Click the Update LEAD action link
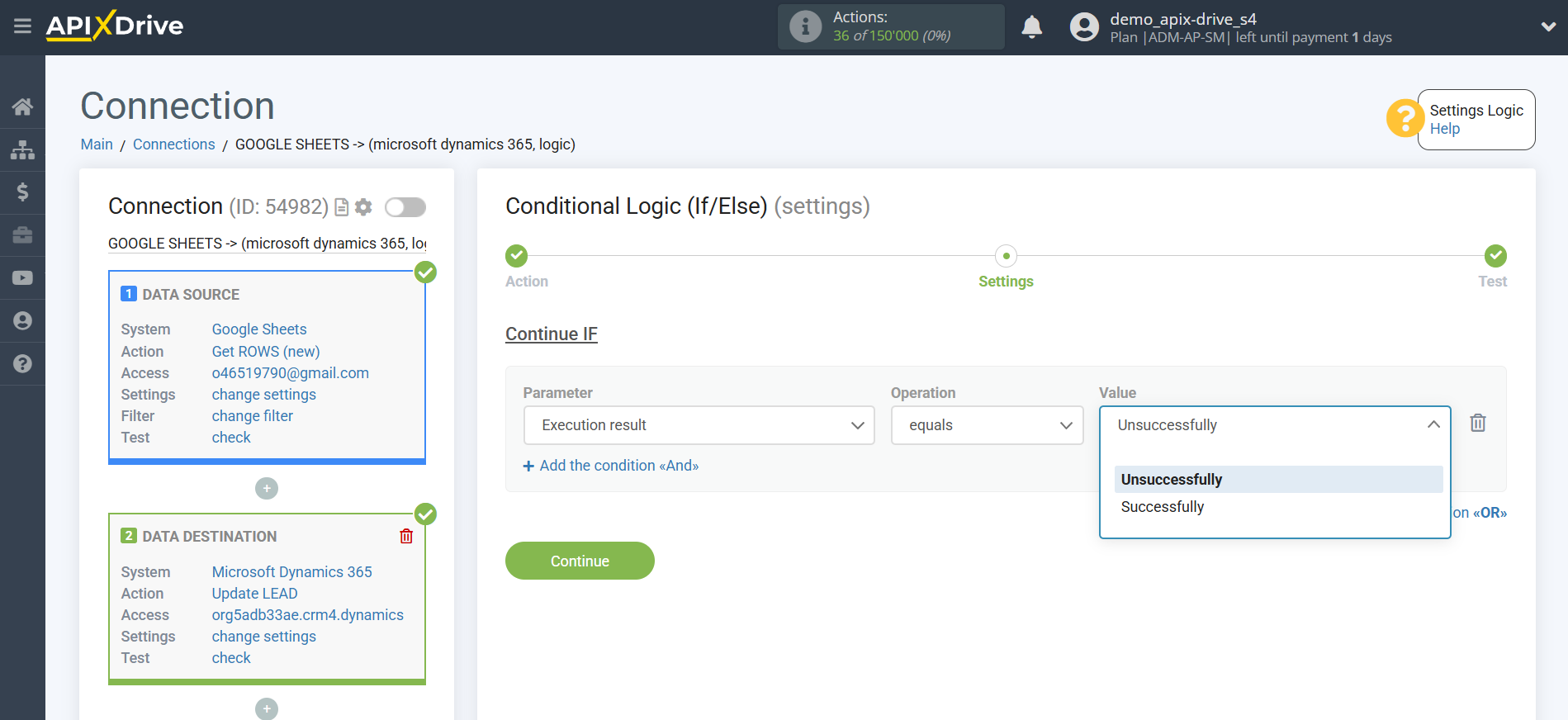1568x720 pixels. pyautogui.click(x=255, y=594)
